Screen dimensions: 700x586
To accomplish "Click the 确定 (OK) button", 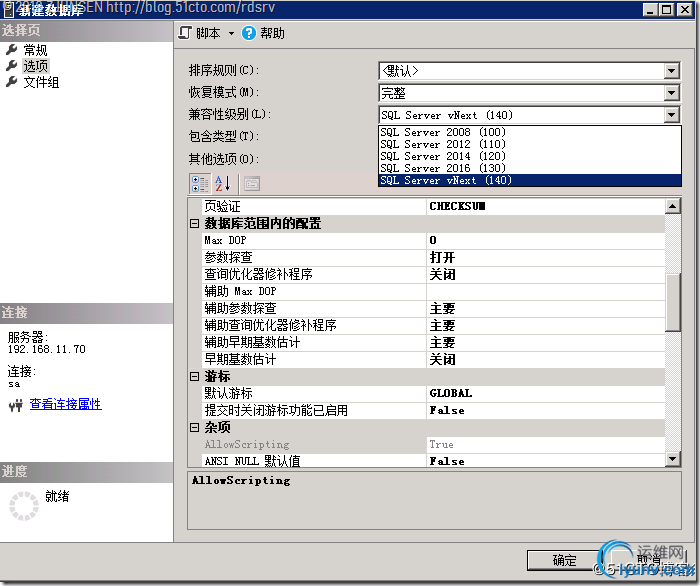I will (563, 560).
